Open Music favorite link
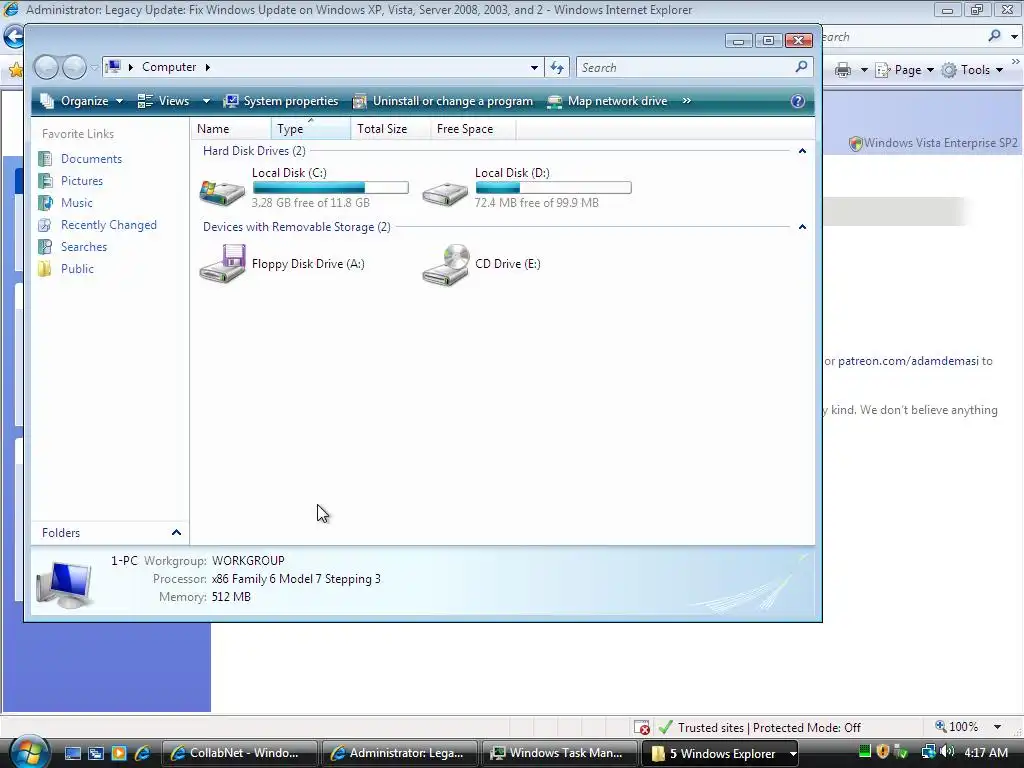Viewport: 1024px width, 768px height. click(76, 203)
